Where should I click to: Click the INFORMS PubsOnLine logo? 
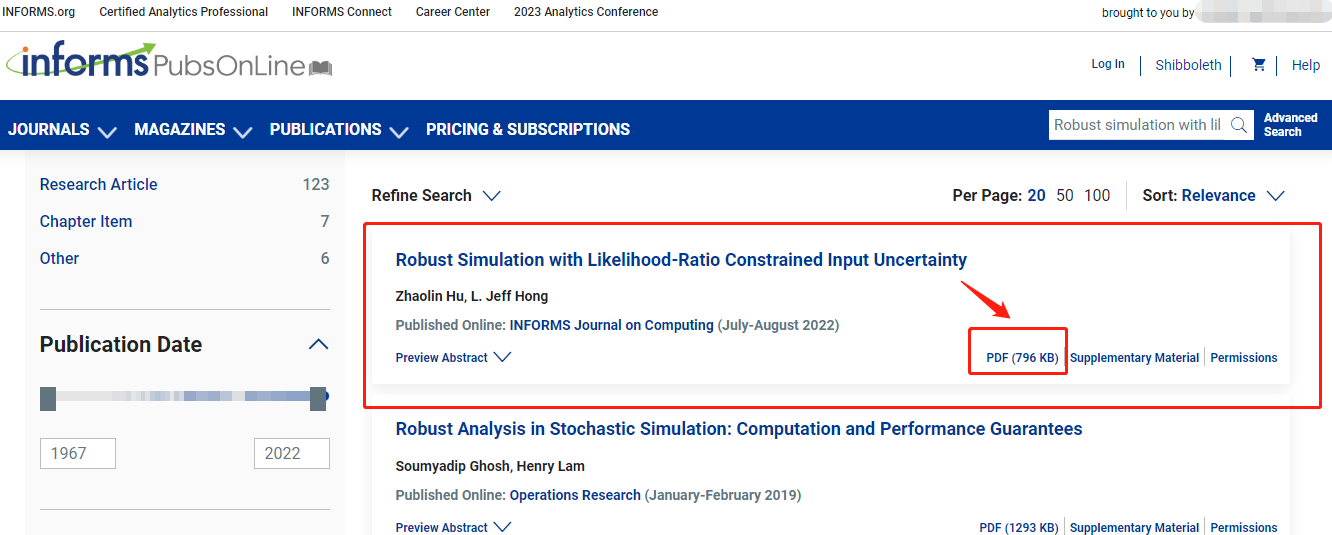168,62
